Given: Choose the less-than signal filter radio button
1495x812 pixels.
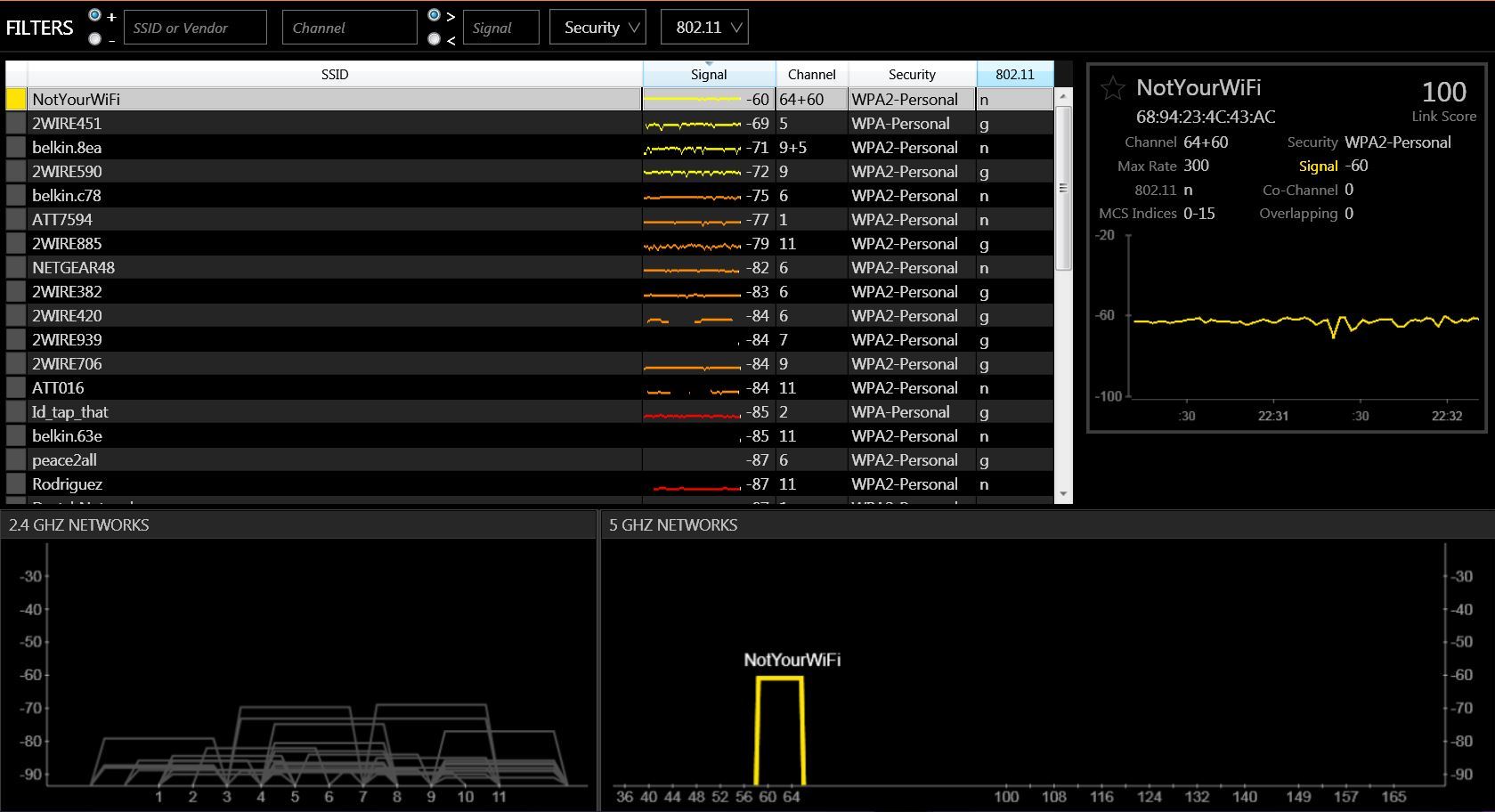Looking at the screenshot, I should (434, 38).
